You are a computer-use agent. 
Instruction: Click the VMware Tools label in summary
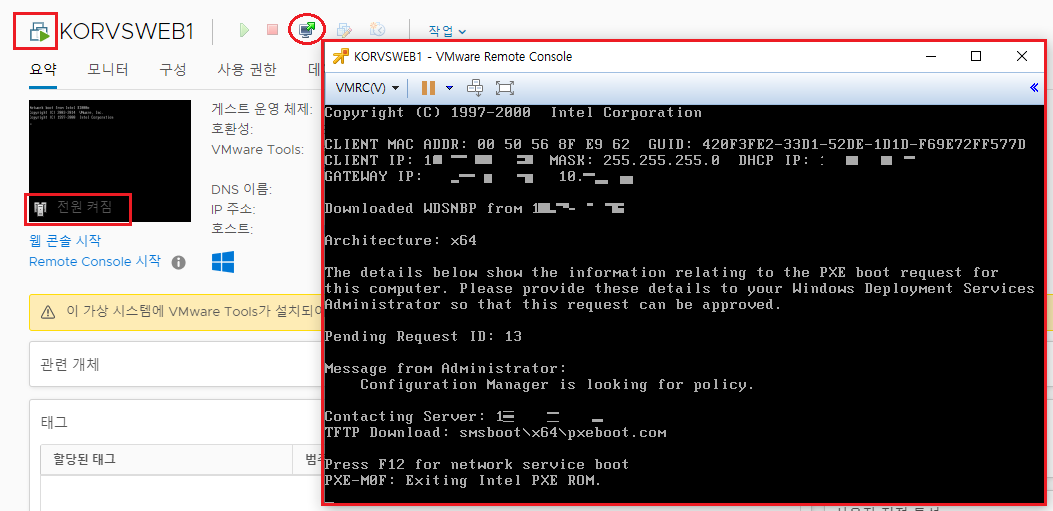tap(257, 149)
